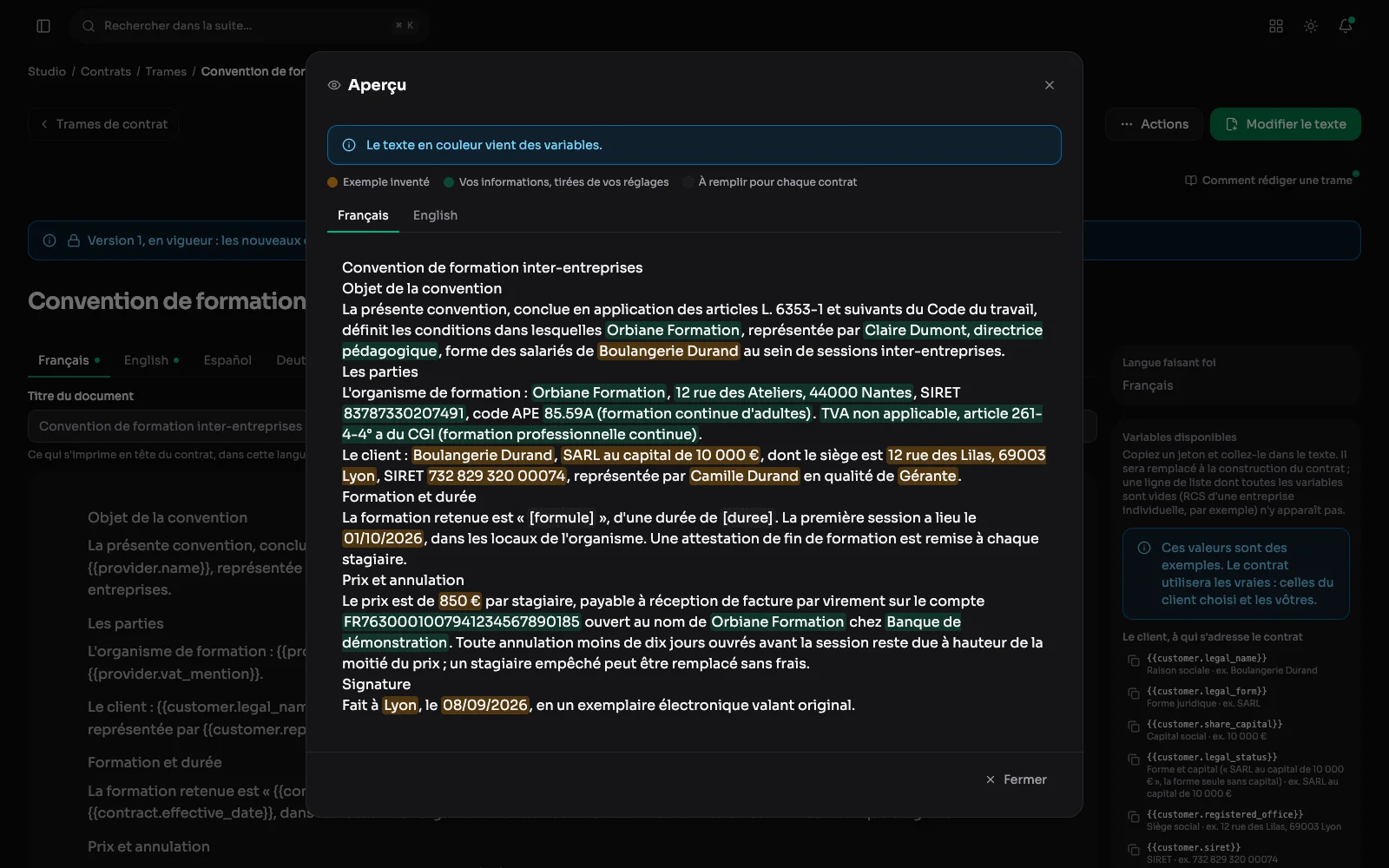Open the Contrats breadcrumb
This screenshot has height=868, width=1389.
(x=106, y=71)
